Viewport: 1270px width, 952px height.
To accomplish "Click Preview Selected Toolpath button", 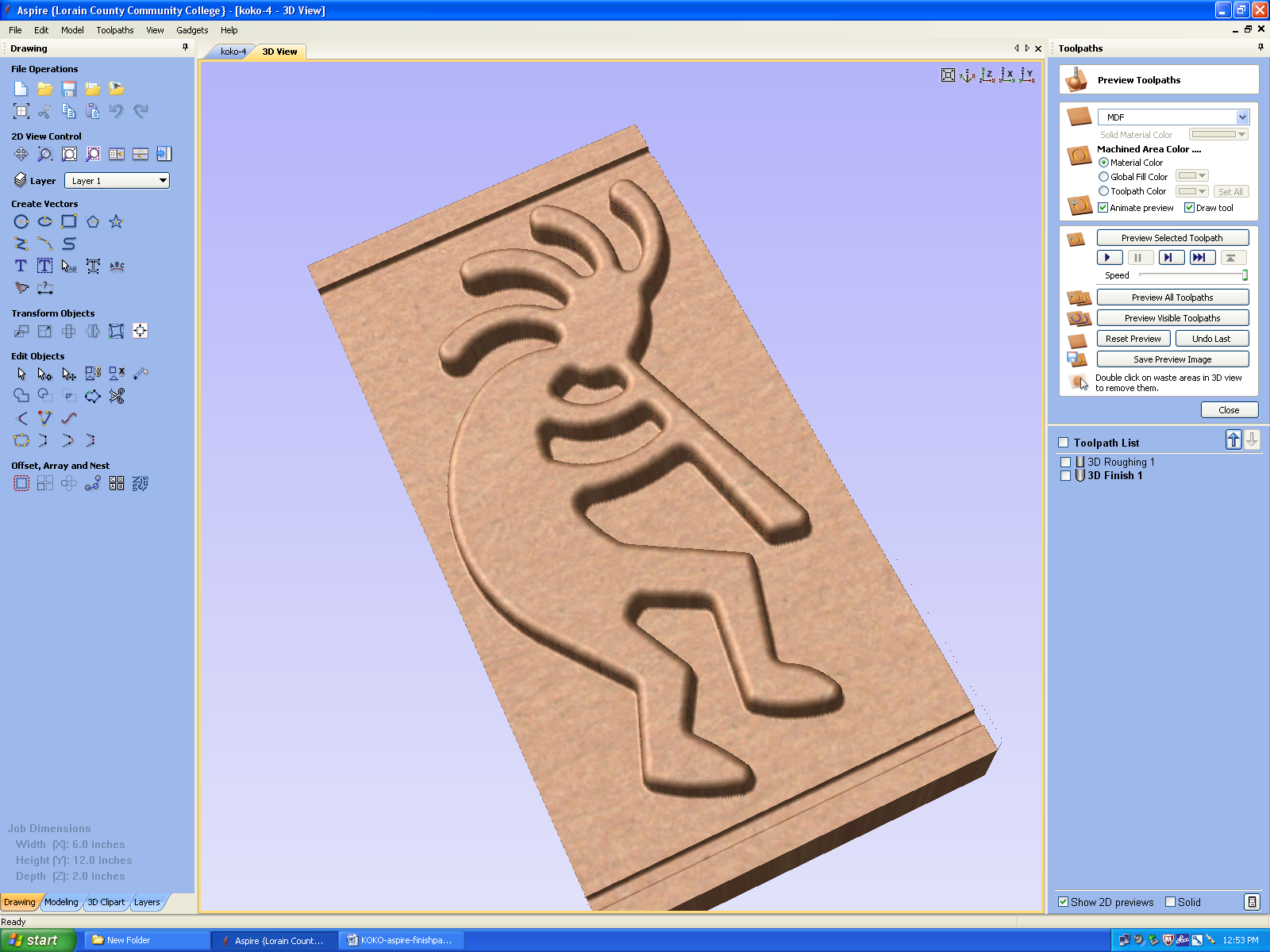I will pos(1172,238).
